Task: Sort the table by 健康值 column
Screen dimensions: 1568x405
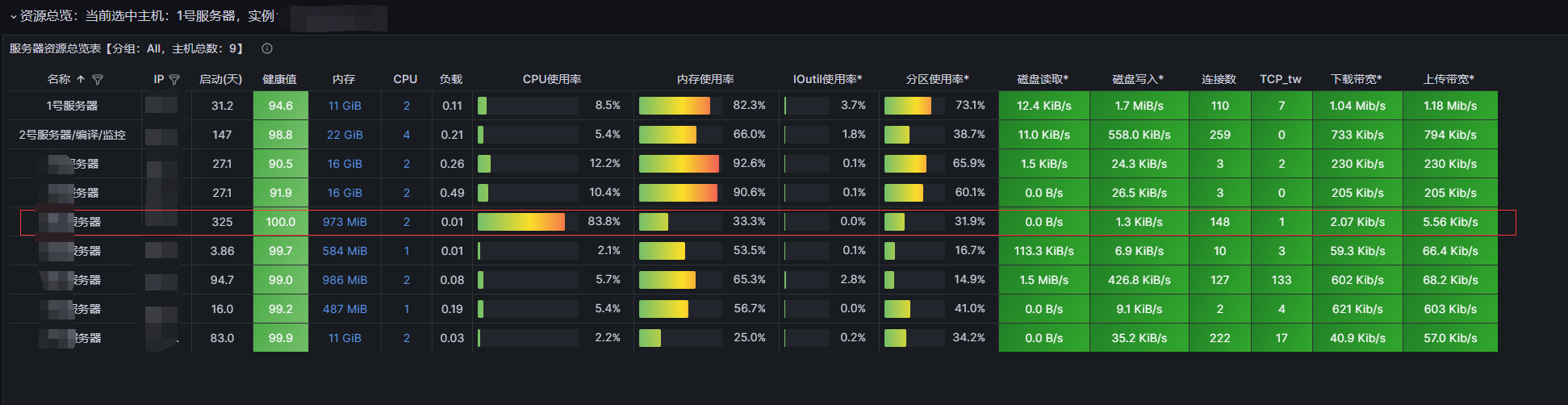Action: [x=280, y=79]
